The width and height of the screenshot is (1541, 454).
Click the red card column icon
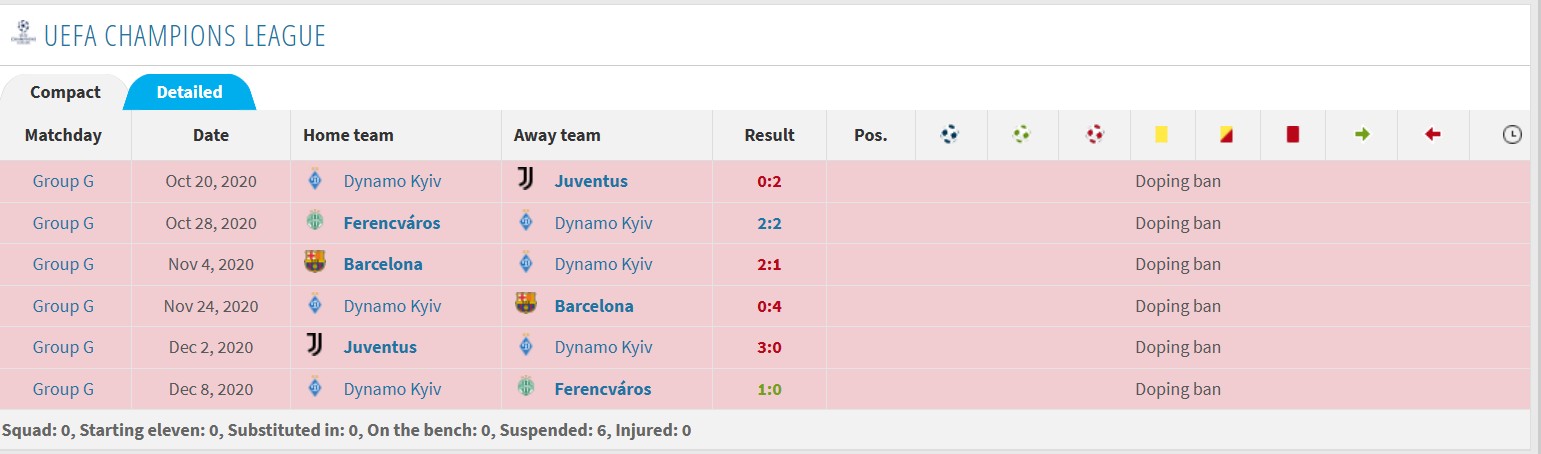pos(1292,134)
